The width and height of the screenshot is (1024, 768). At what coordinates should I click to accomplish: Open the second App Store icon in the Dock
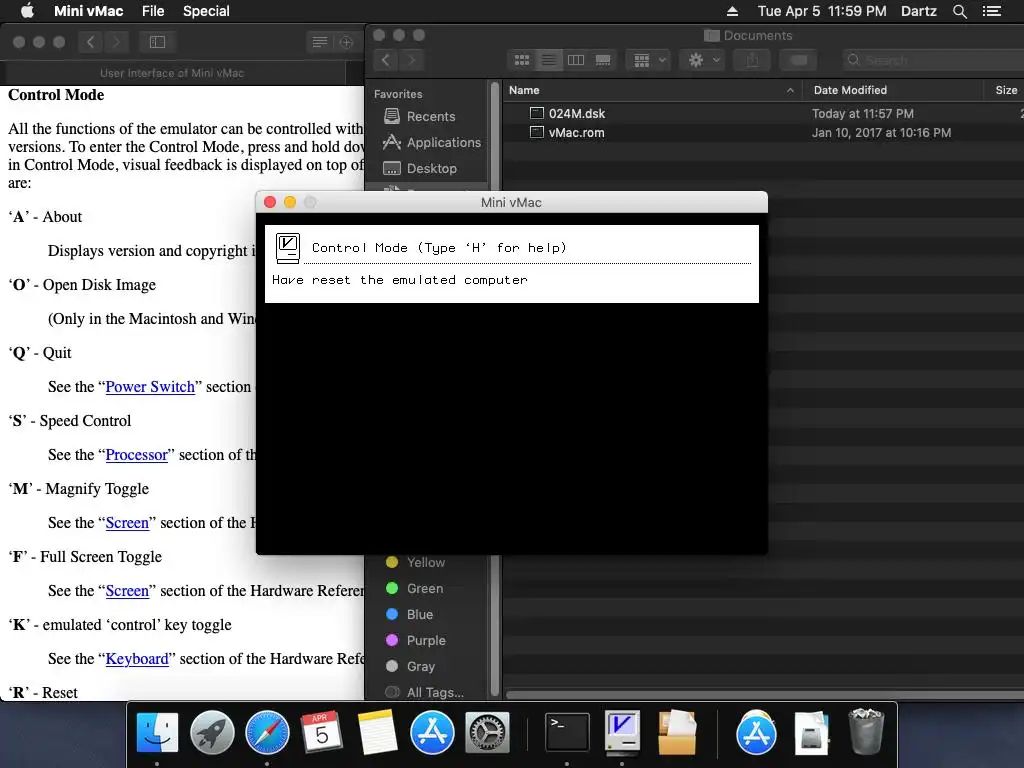756,733
